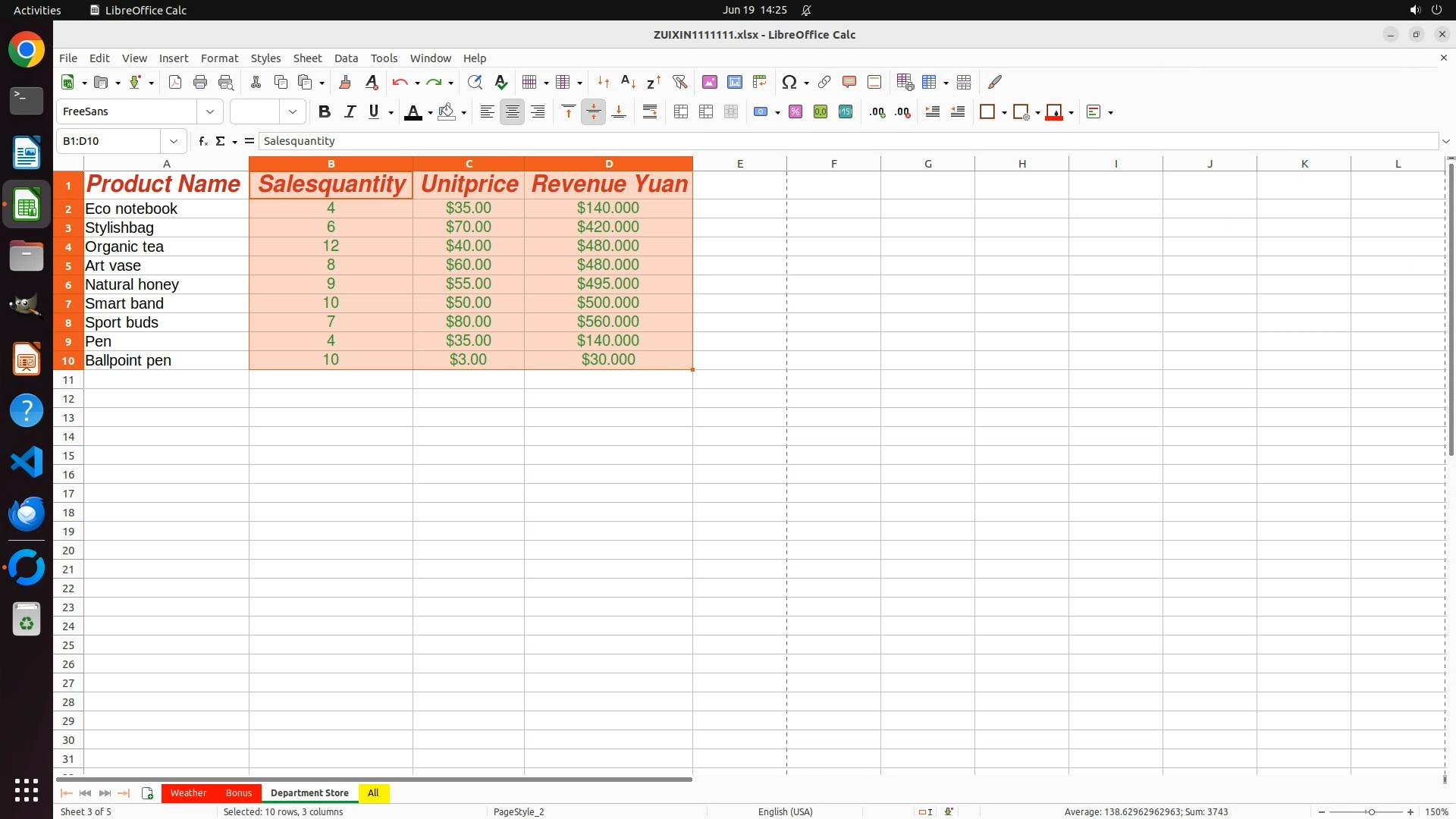The width and height of the screenshot is (1456, 819).
Task: Click the Clone Formatting paintbrush icon
Action: point(345,82)
